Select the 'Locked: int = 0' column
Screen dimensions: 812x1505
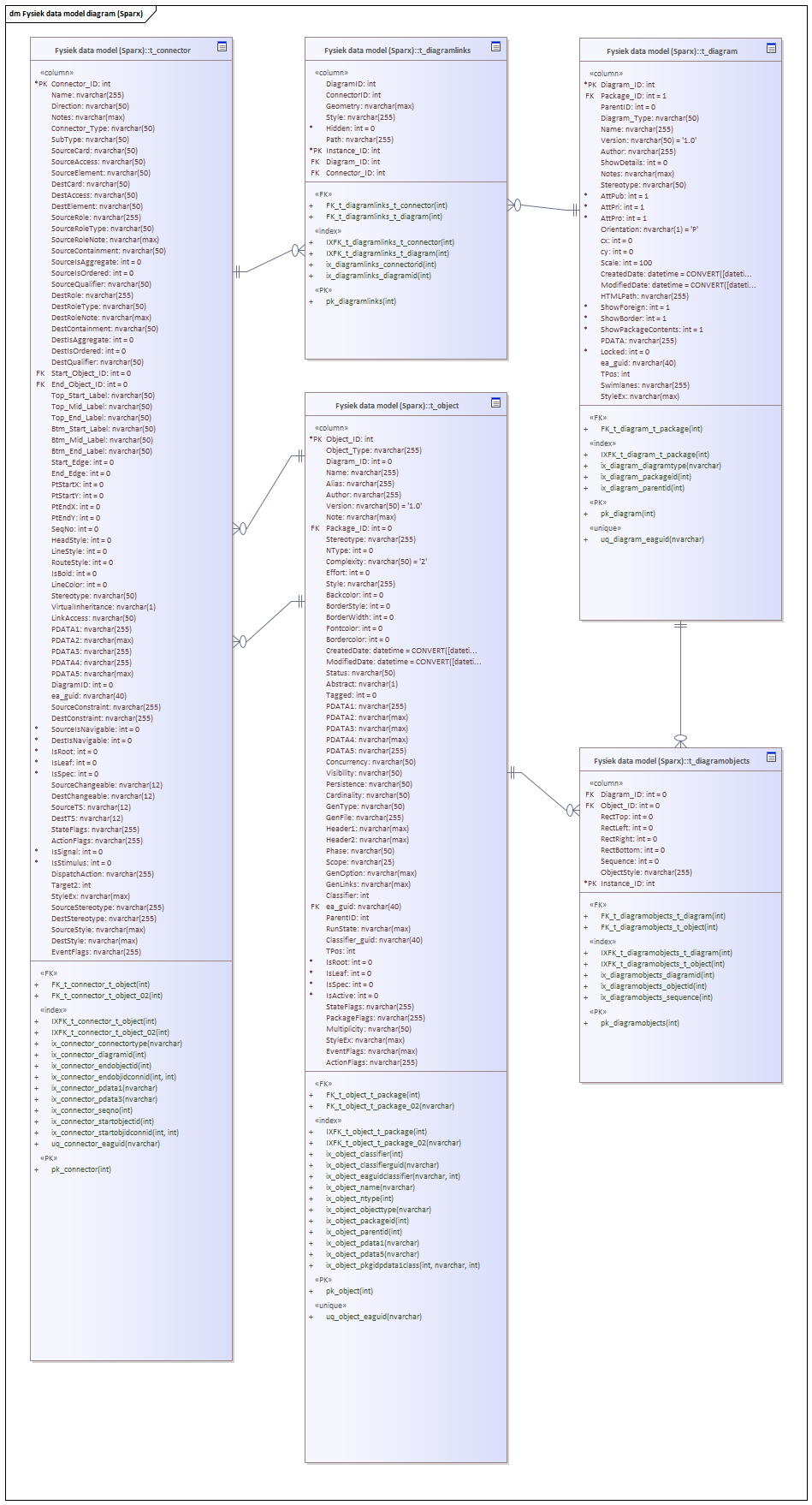pos(625,352)
